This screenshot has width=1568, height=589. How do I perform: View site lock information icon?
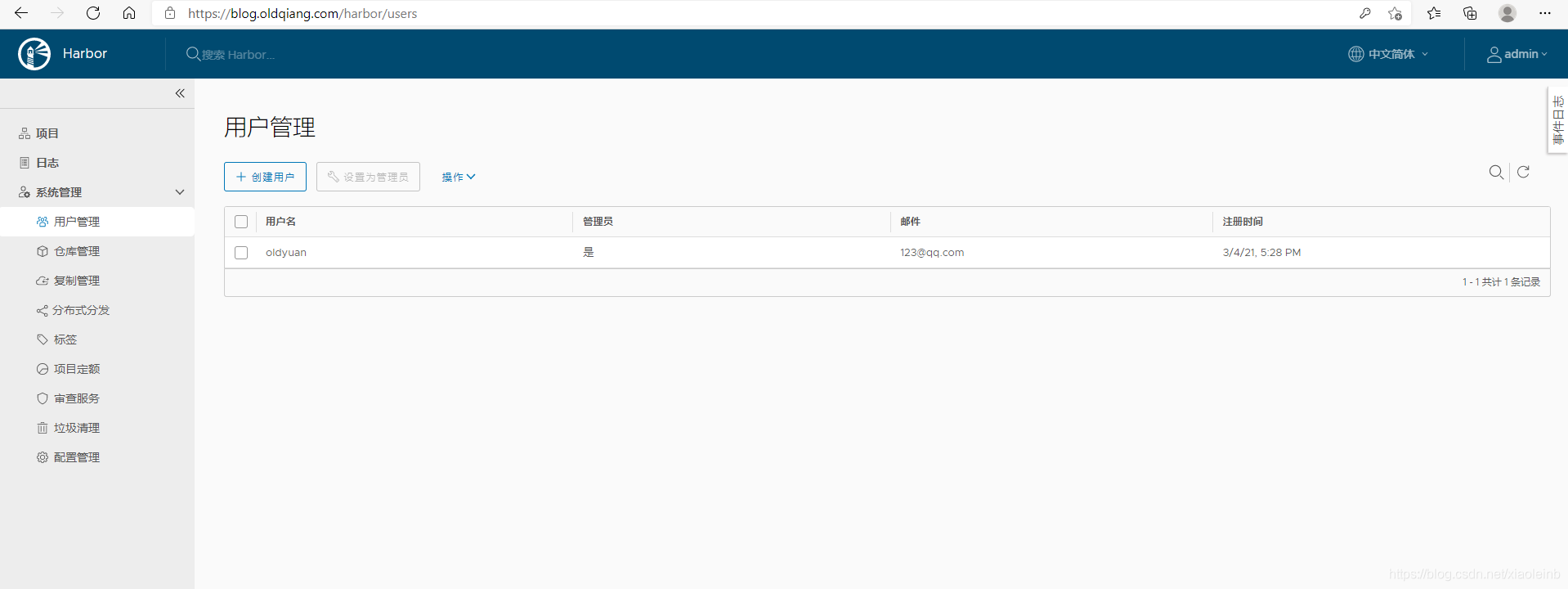[170, 13]
